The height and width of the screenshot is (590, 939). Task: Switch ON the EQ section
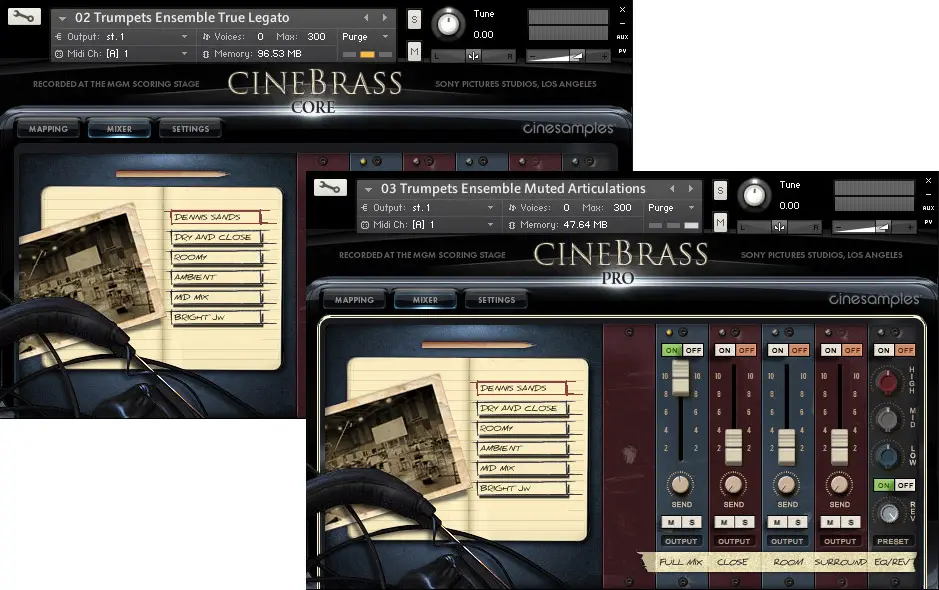[883, 350]
